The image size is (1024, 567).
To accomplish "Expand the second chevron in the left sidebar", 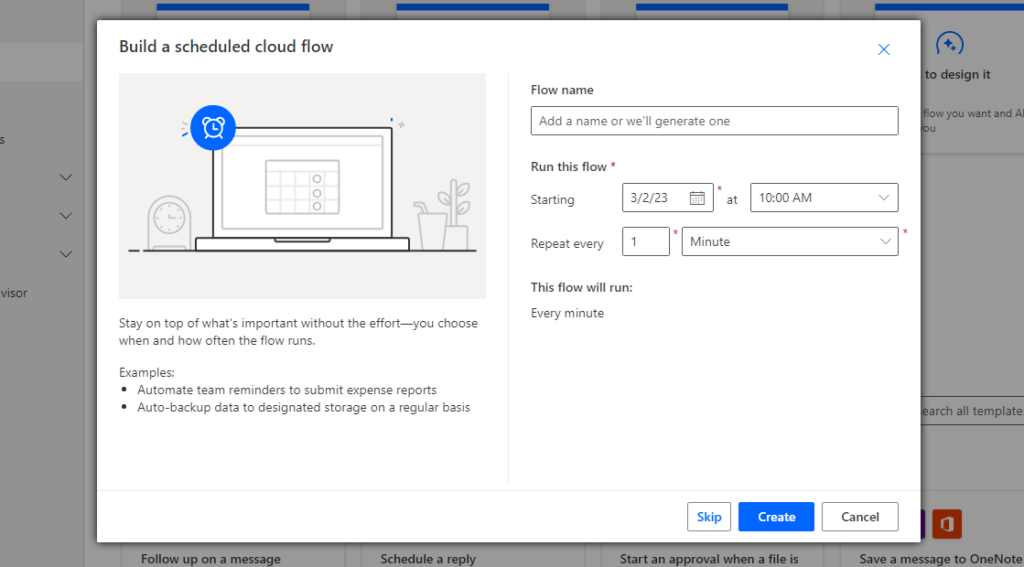I will click(x=66, y=216).
